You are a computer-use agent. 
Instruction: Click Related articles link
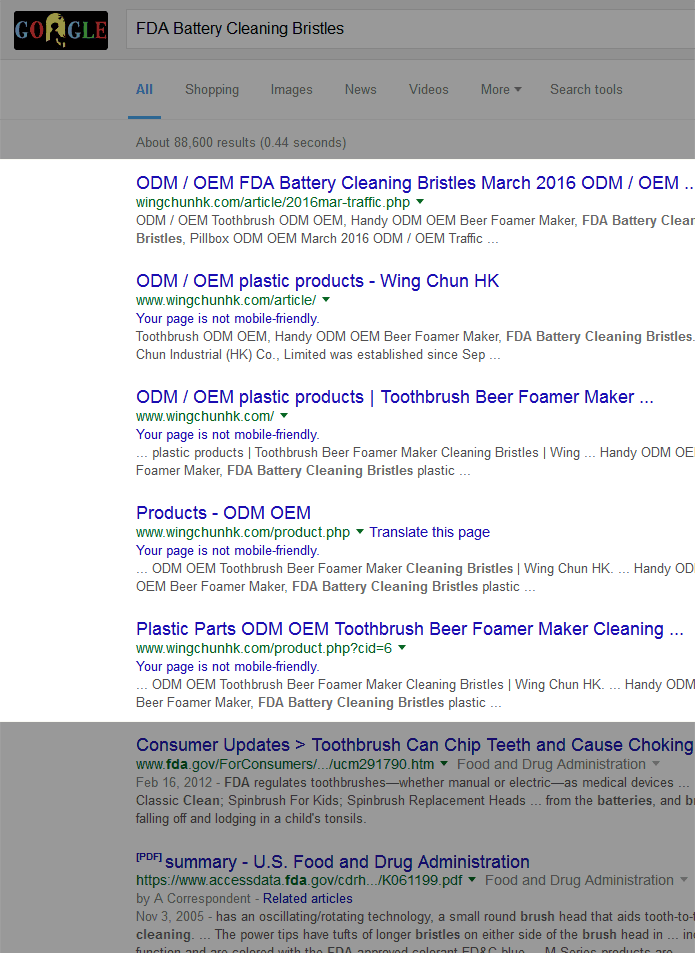(x=307, y=898)
